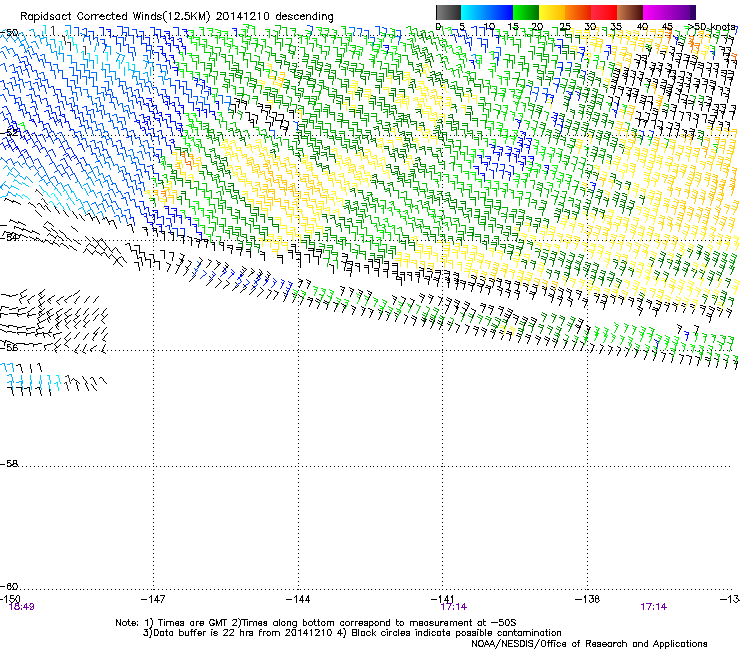This screenshot has width=740, height=650.
Task: Click the yellow 20-25 knots legend swatch
Action: (552, 12)
